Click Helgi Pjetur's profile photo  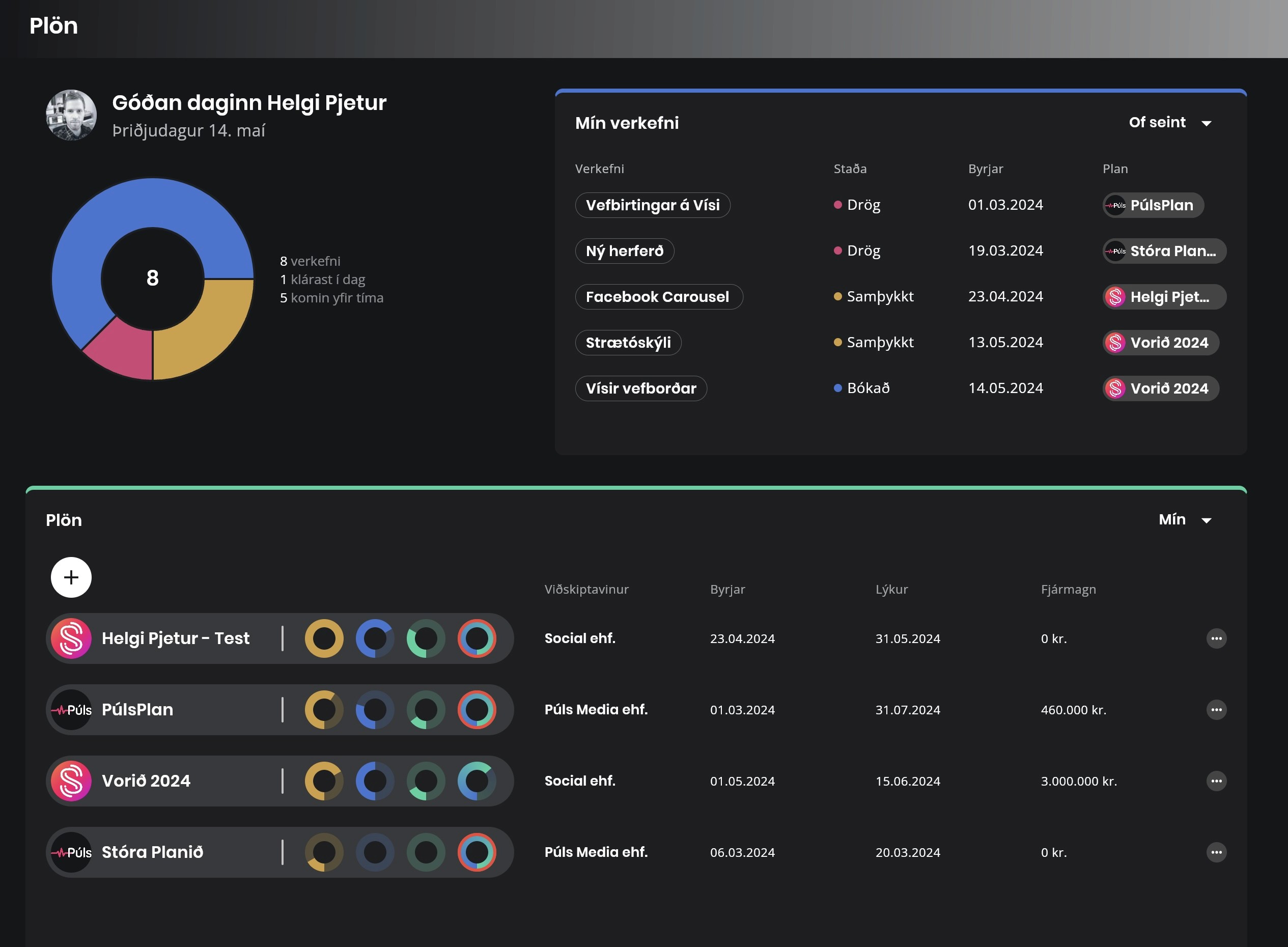(71, 115)
